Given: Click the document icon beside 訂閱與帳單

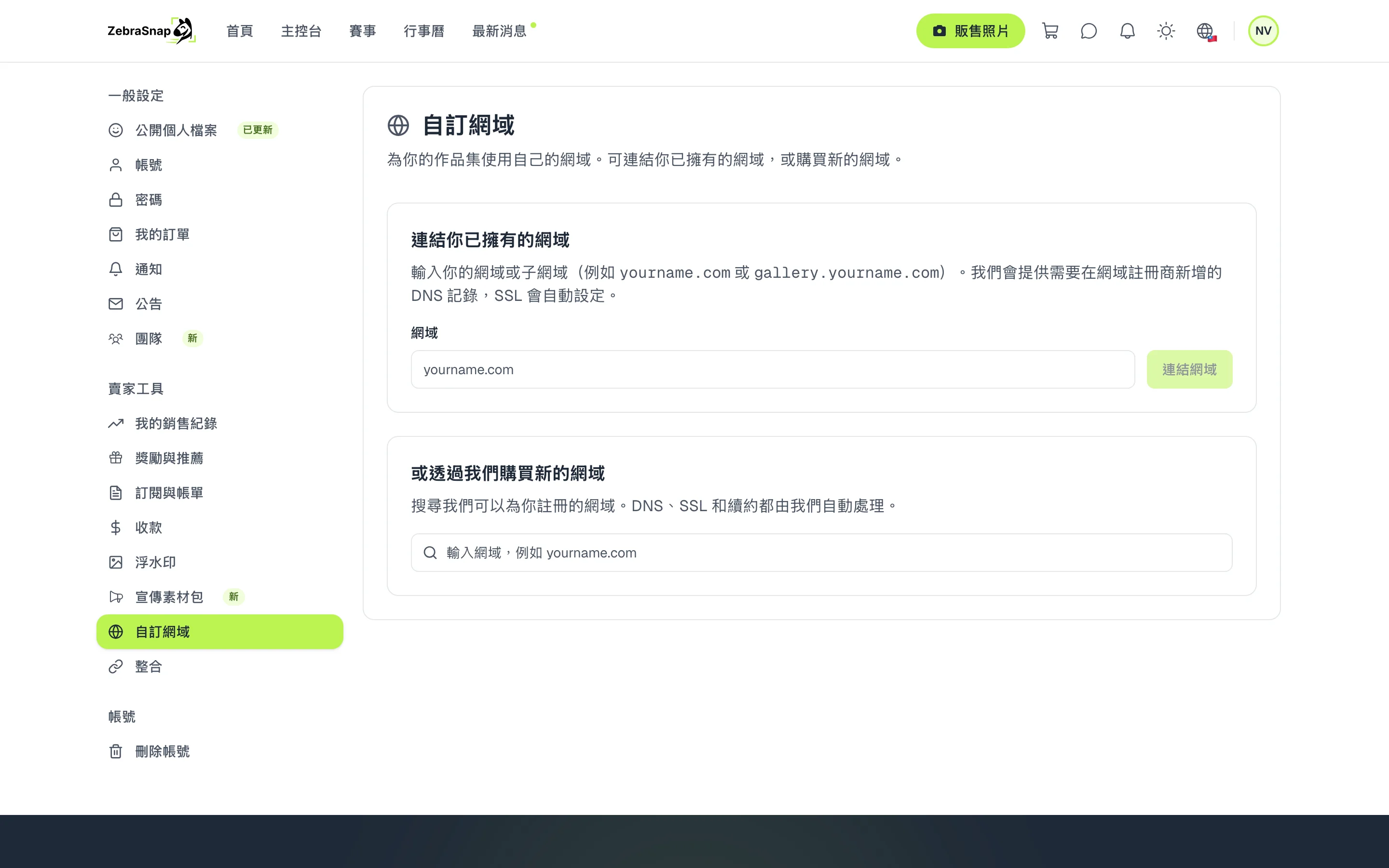Looking at the screenshot, I should point(116,493).
